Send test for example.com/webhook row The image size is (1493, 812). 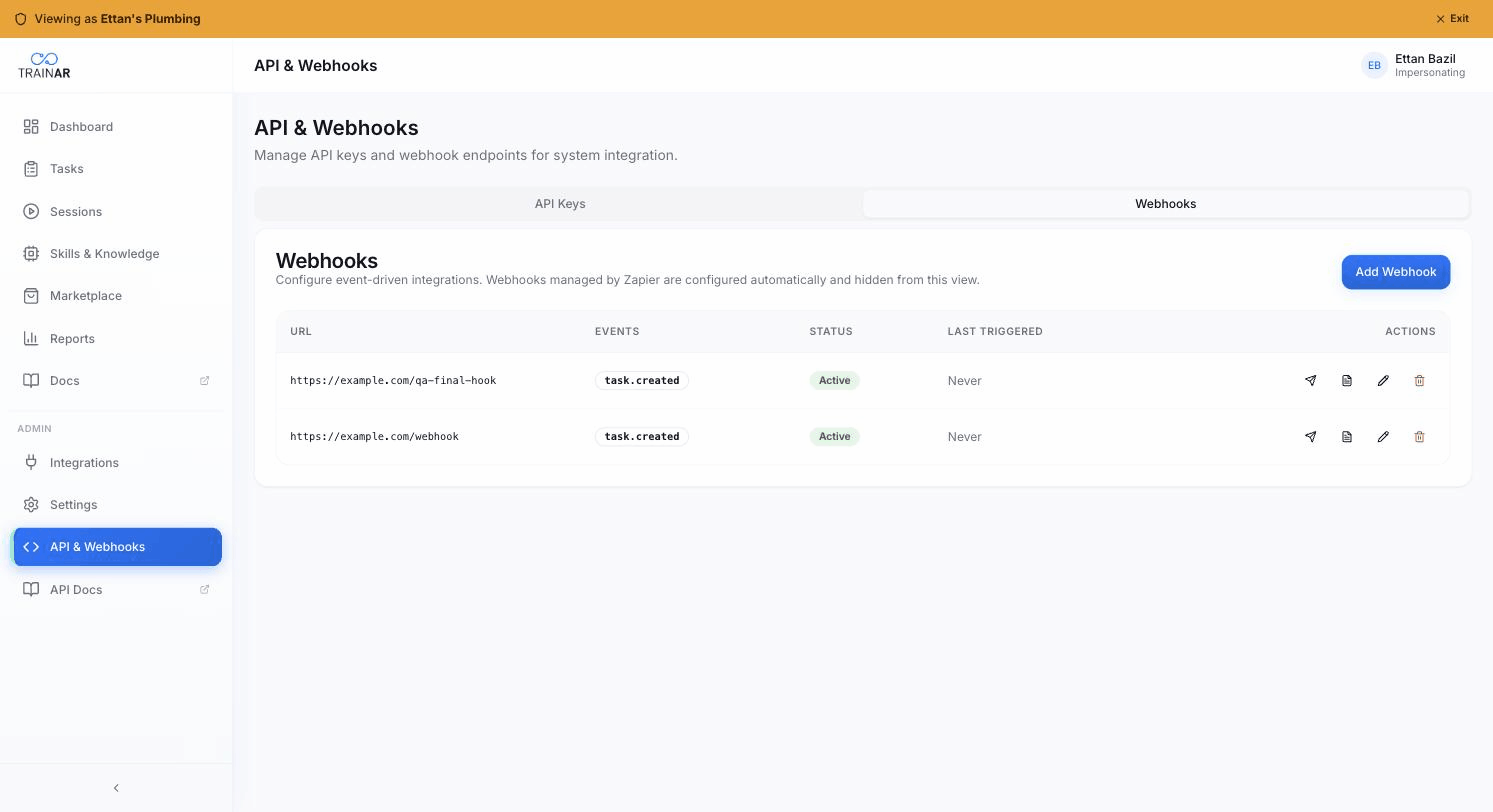click(1310, 436)
